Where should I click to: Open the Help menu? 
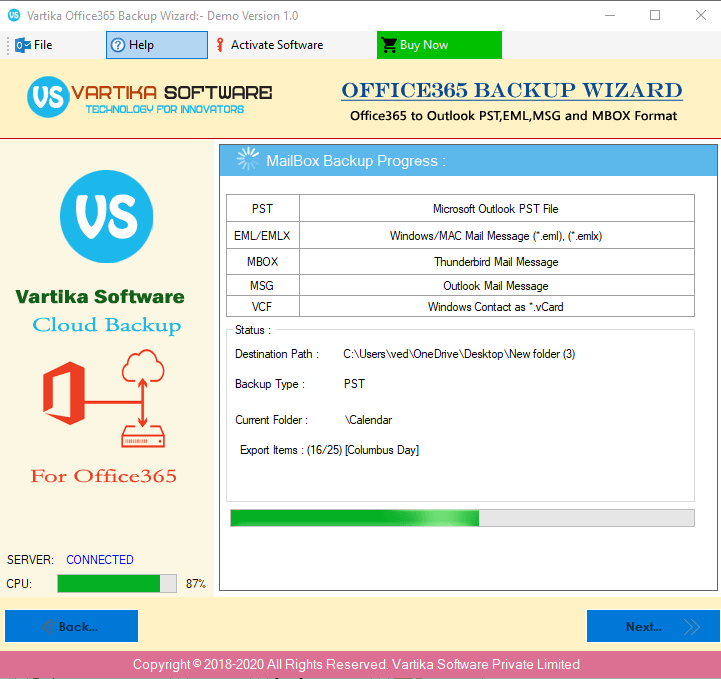point(157,45)
